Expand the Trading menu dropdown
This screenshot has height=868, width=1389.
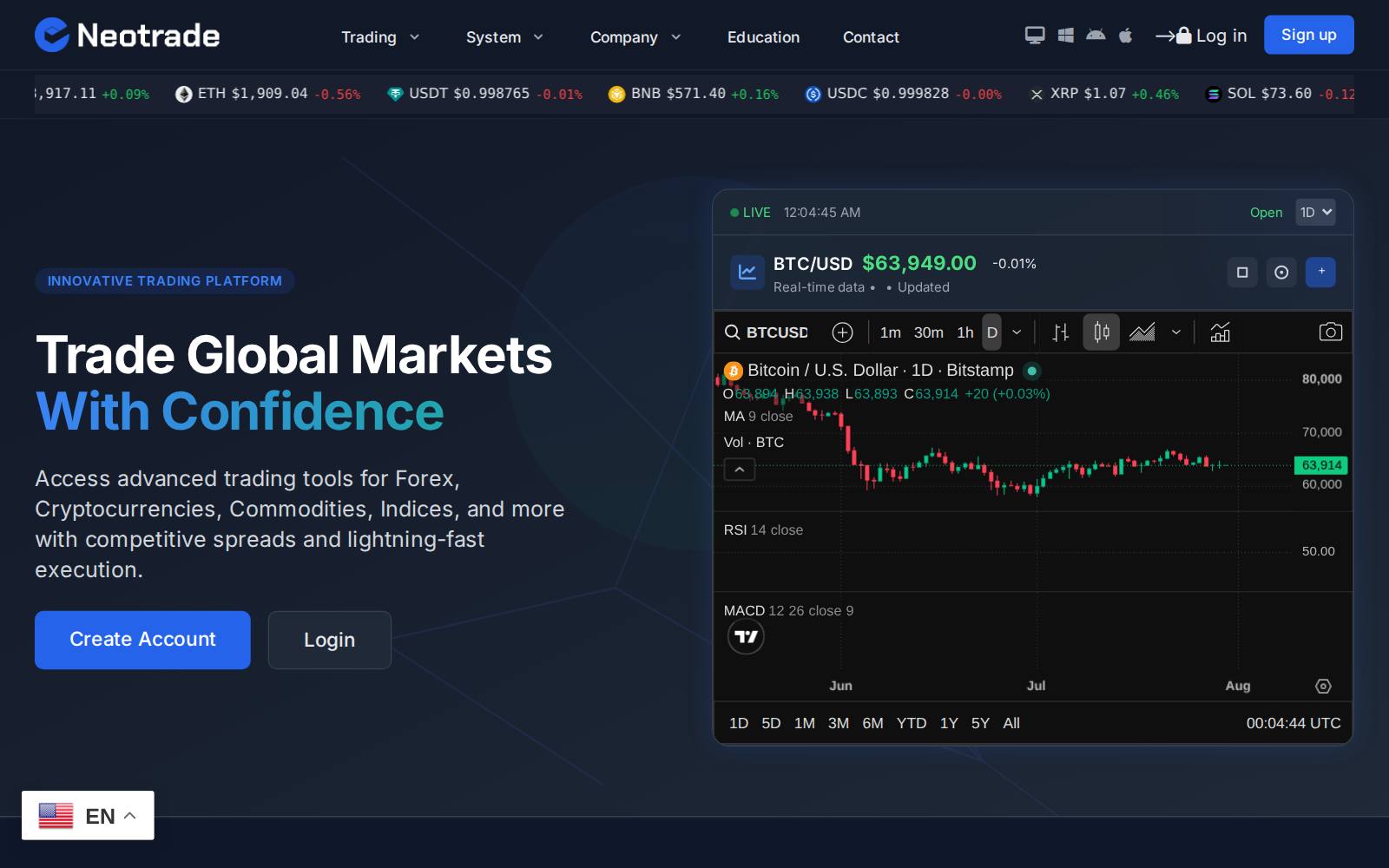380,37
